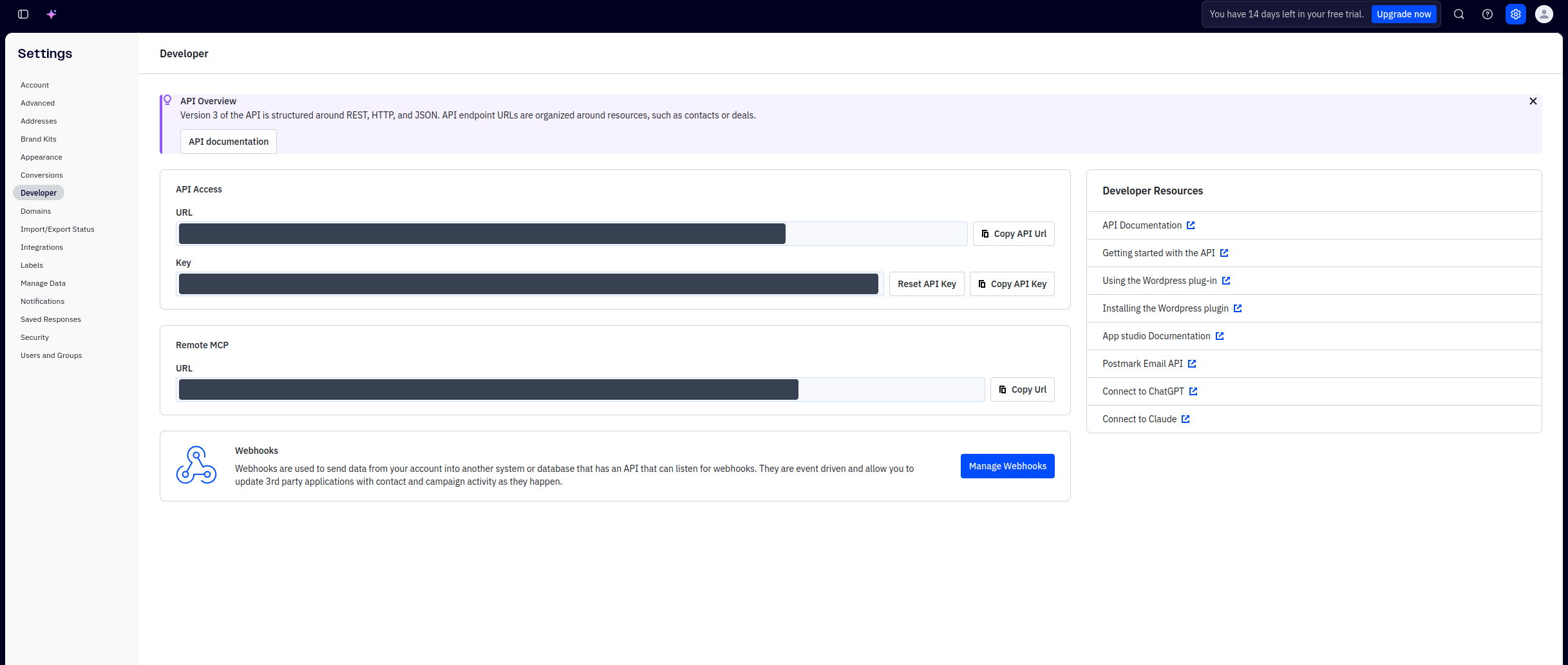Open external icon beside API Documentation

pyautogui.click(x=1191, y=225)
